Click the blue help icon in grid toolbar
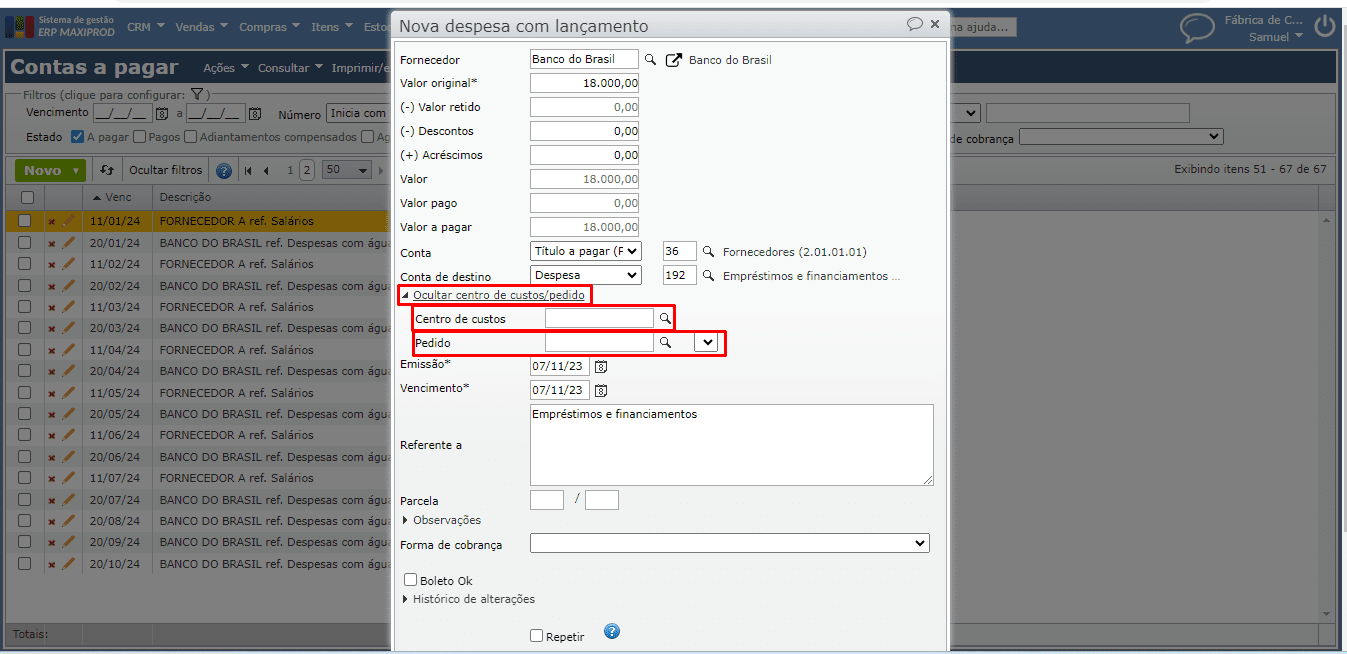The height and width of the screenshot is (654, 1347). coord(224,171)
